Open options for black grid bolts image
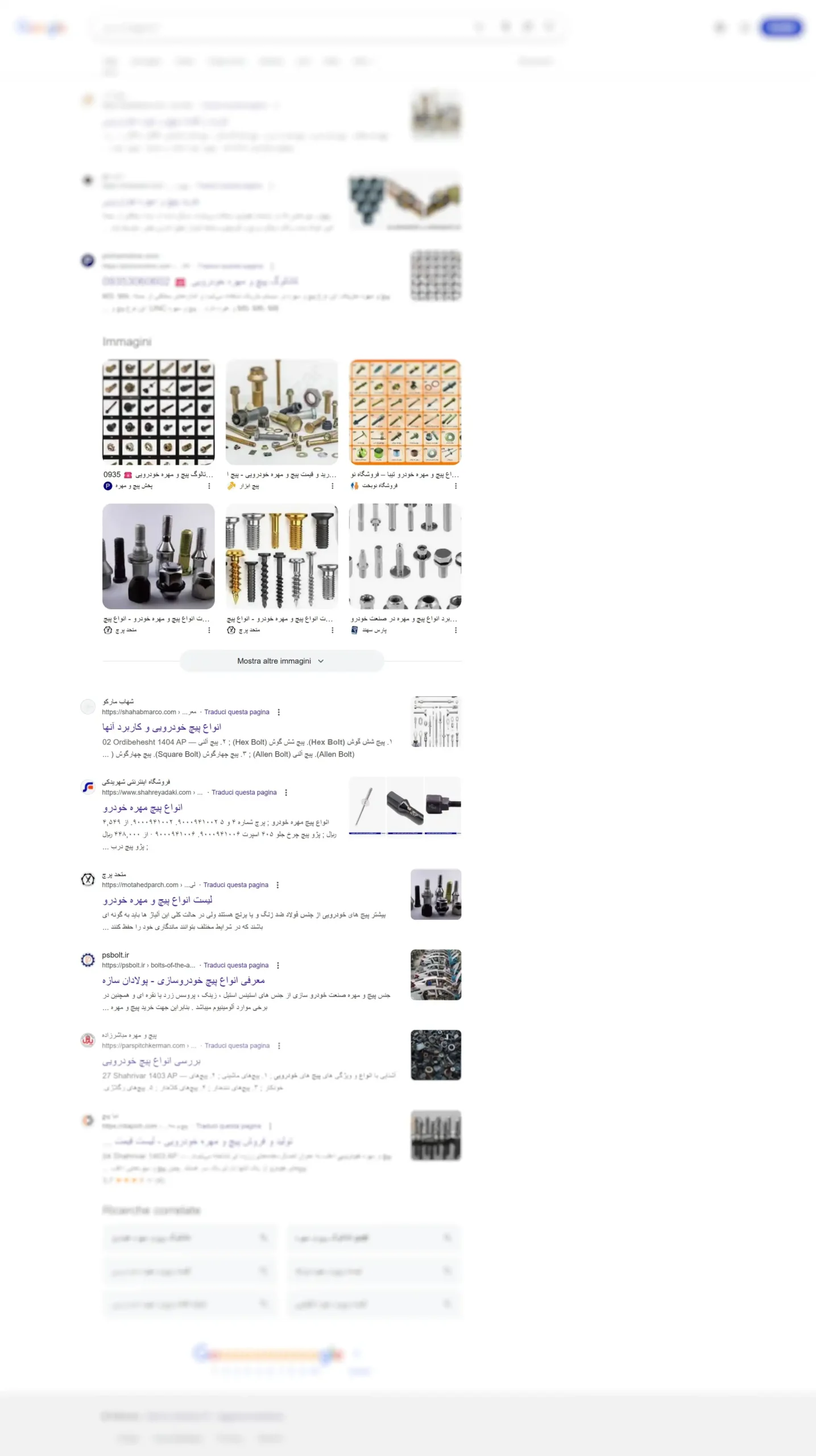 [x=209, y=486]
